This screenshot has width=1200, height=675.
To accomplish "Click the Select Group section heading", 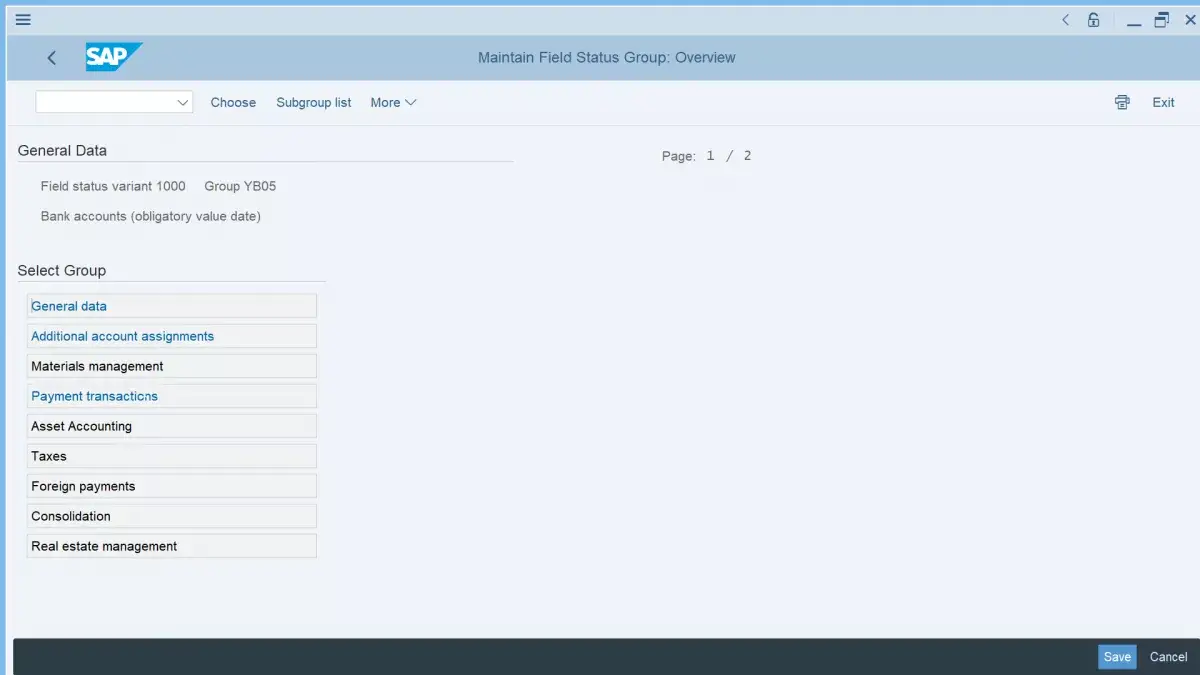I will 62,270.
